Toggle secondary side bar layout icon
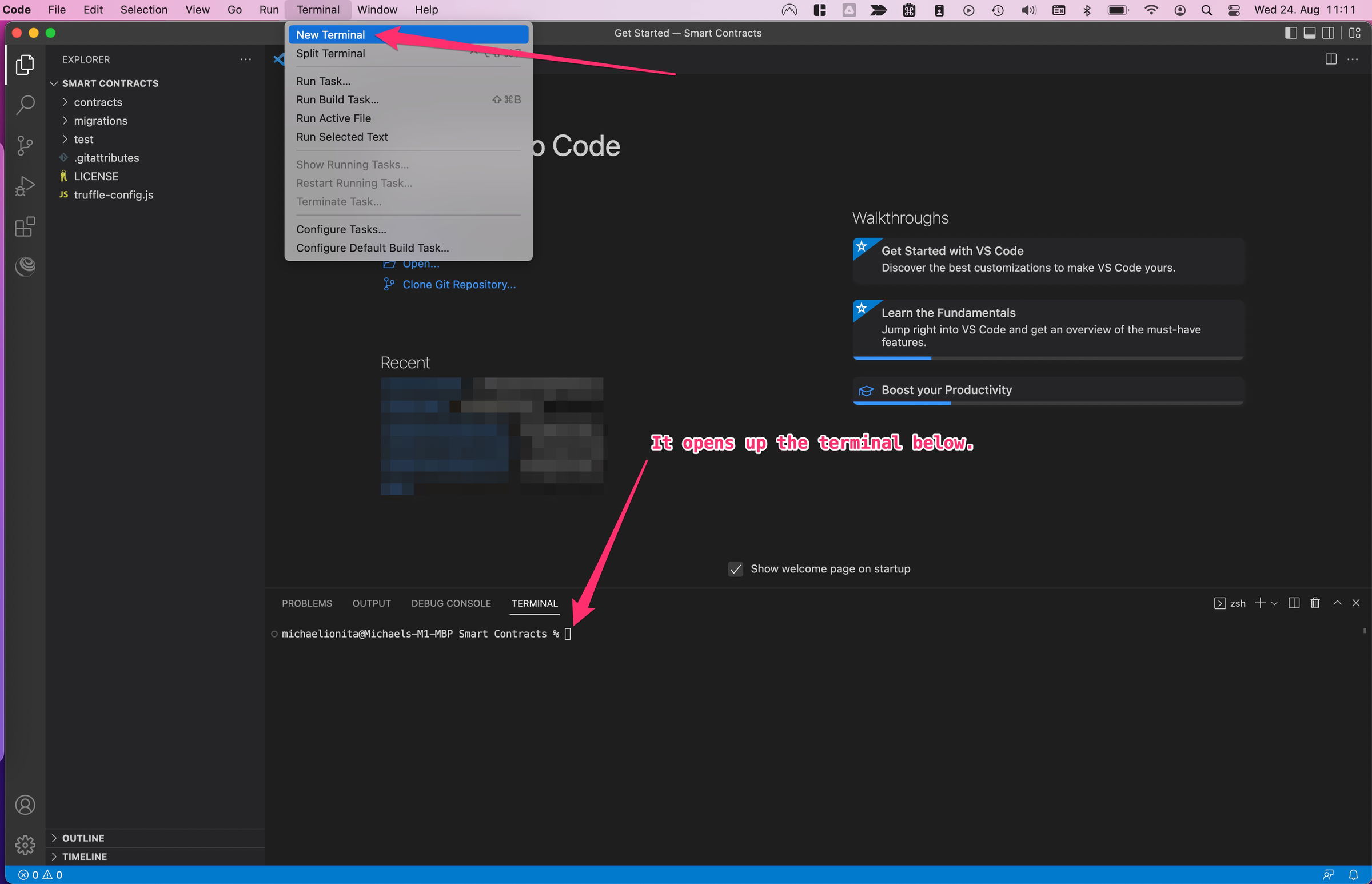The image size is (1372, 884). pyautogui.click(x=1328, y=33)
